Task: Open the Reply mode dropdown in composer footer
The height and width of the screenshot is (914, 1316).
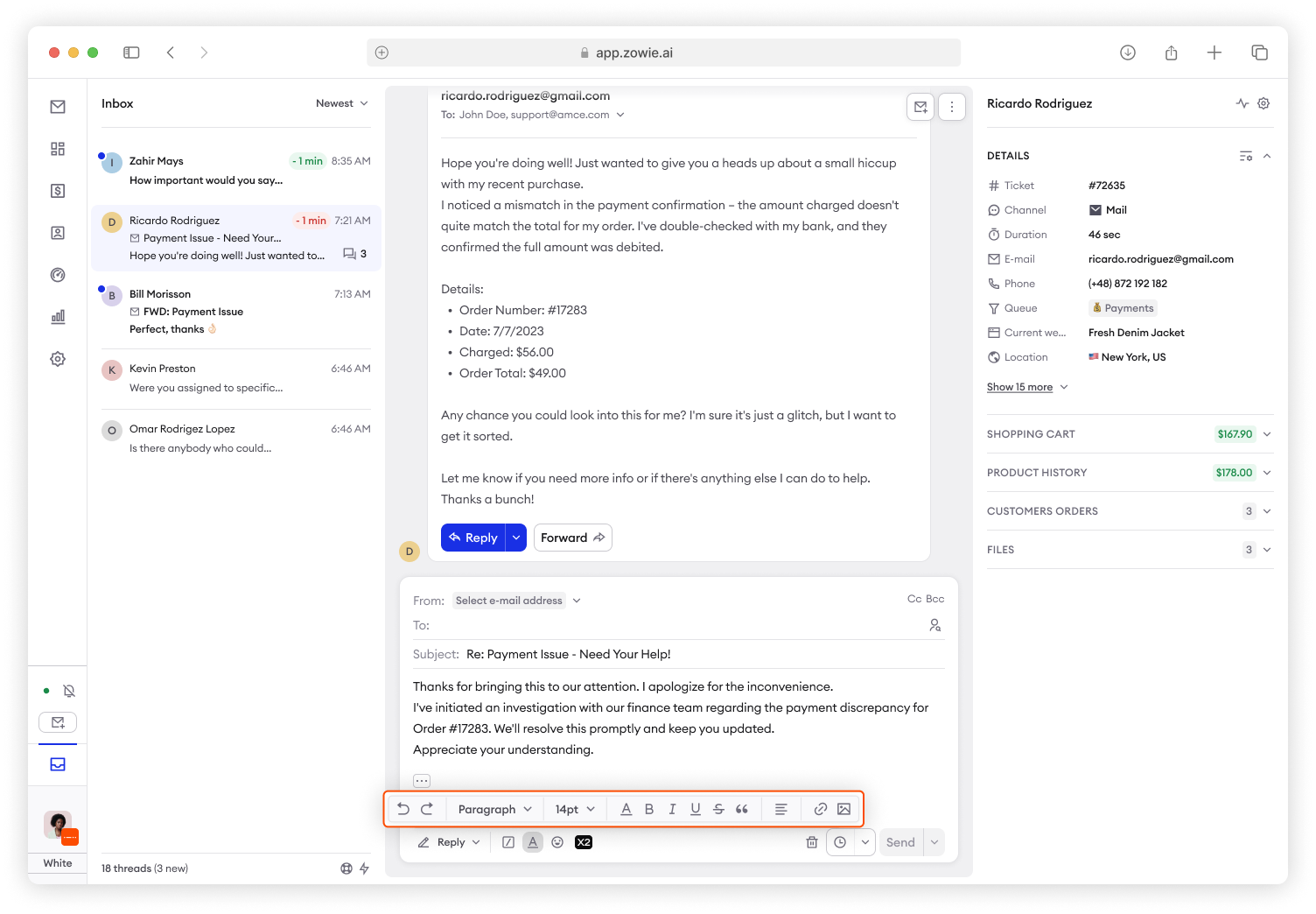Action: point(449,842)
